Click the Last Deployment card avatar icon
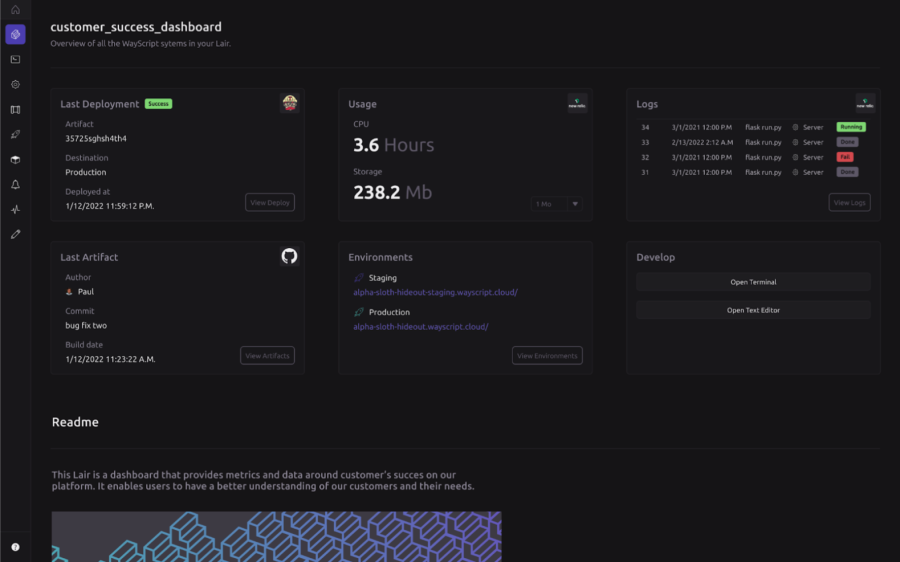This screenshot has height=562, width=900. (x=290, y=103)
